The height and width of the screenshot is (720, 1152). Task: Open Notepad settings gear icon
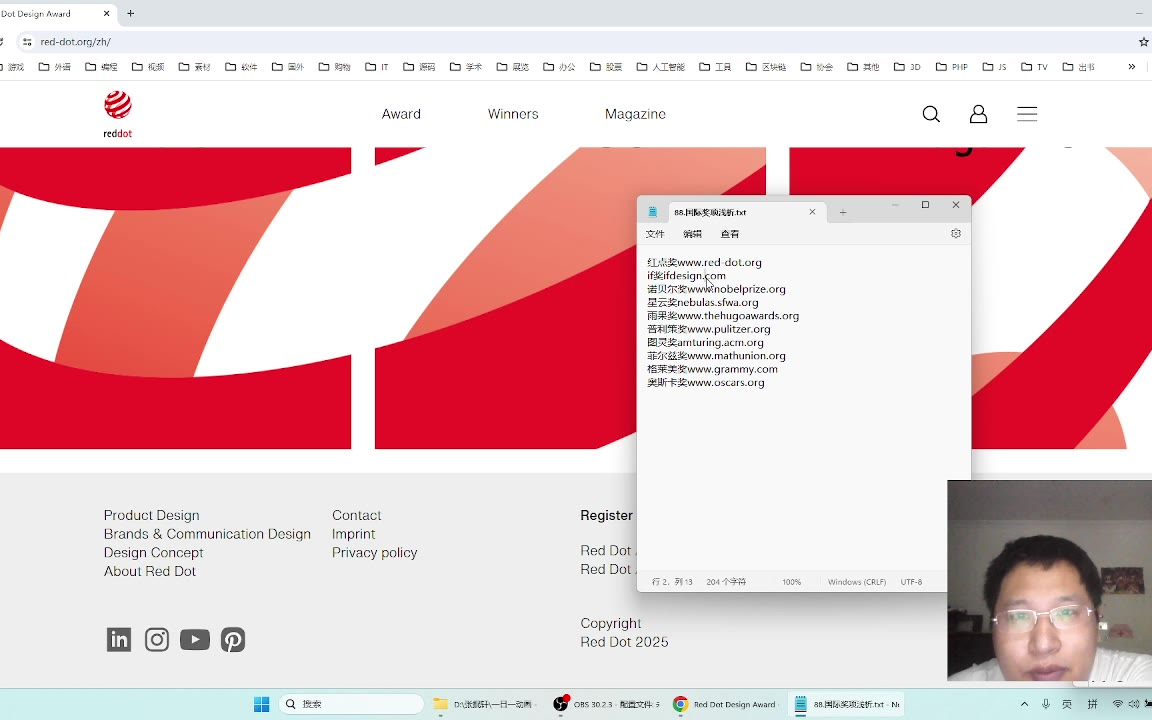point(955,234)
